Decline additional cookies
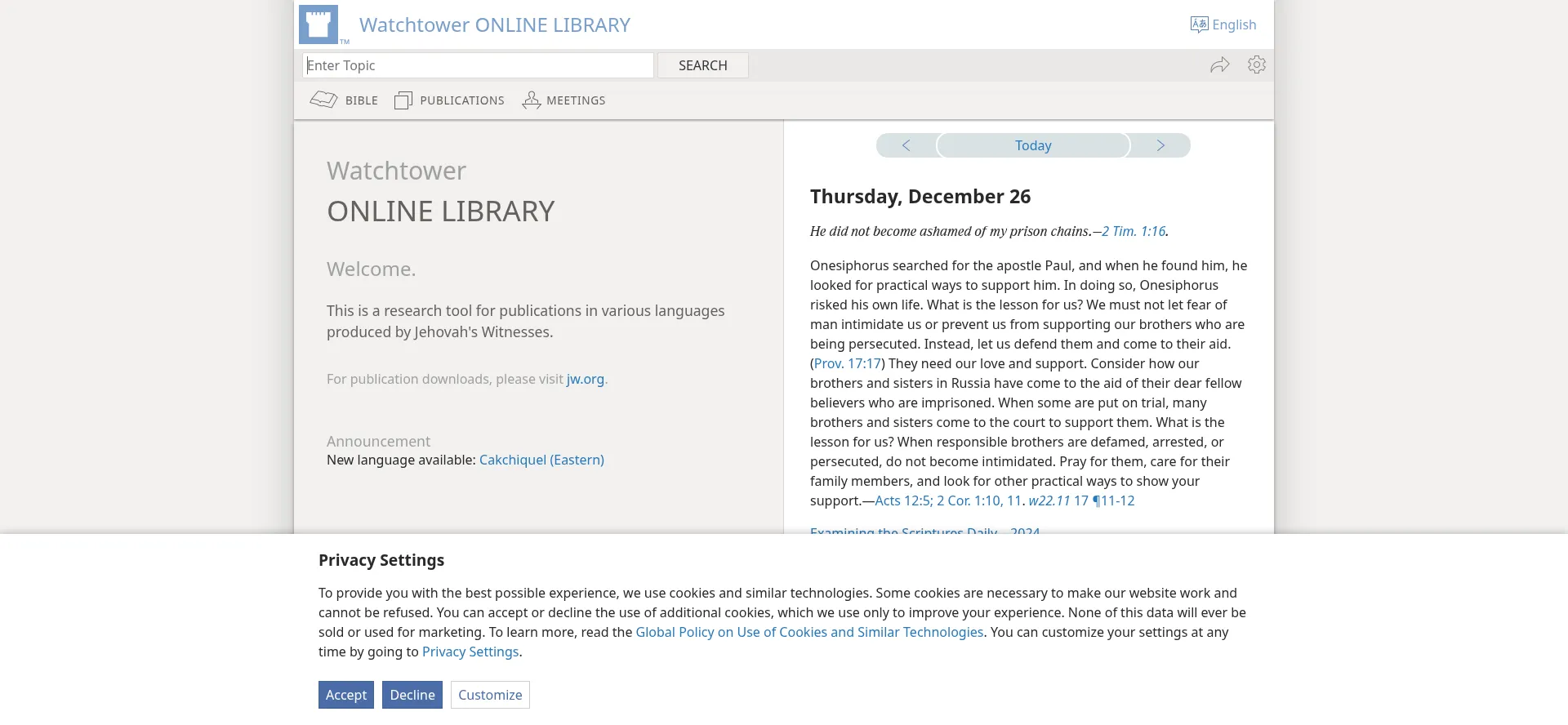 (412, 695)
